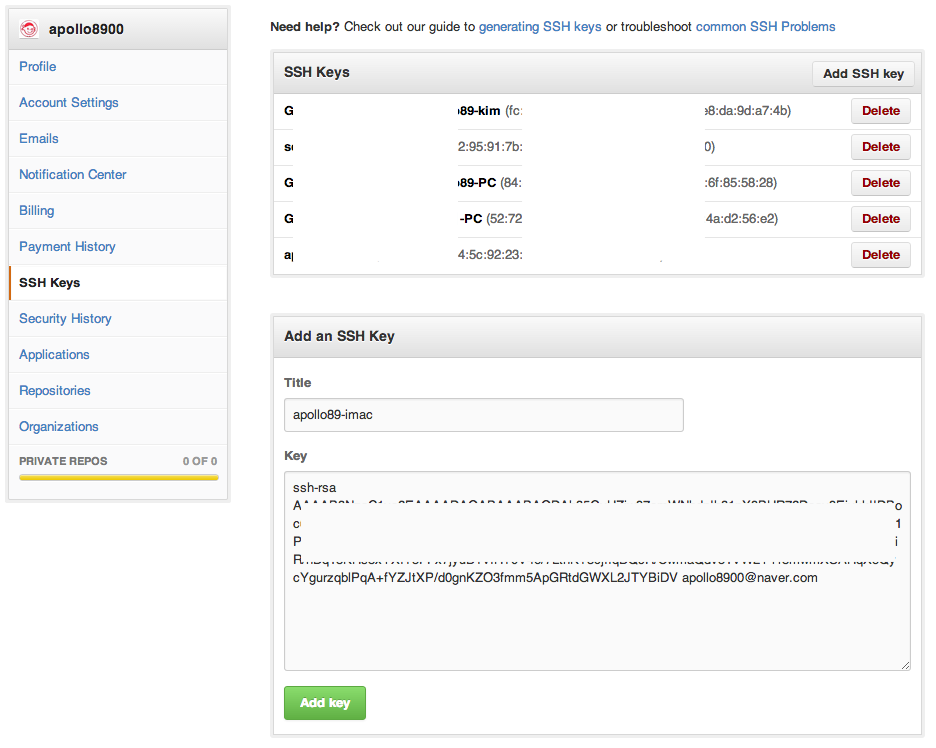Click the green Add key button
This screenshot has width=936, height=748.
325,703
